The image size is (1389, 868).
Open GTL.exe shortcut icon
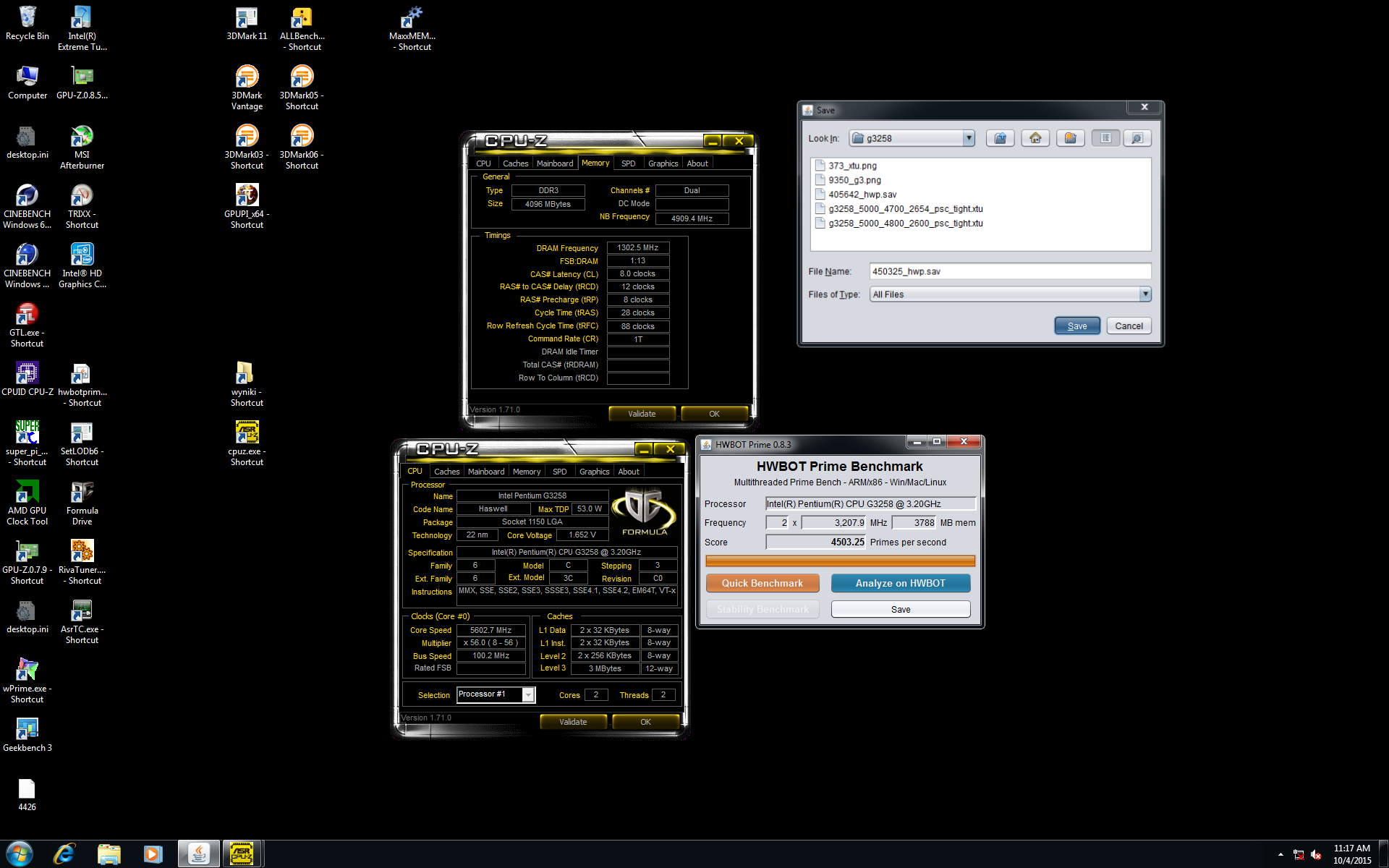(x=27, y=325)
